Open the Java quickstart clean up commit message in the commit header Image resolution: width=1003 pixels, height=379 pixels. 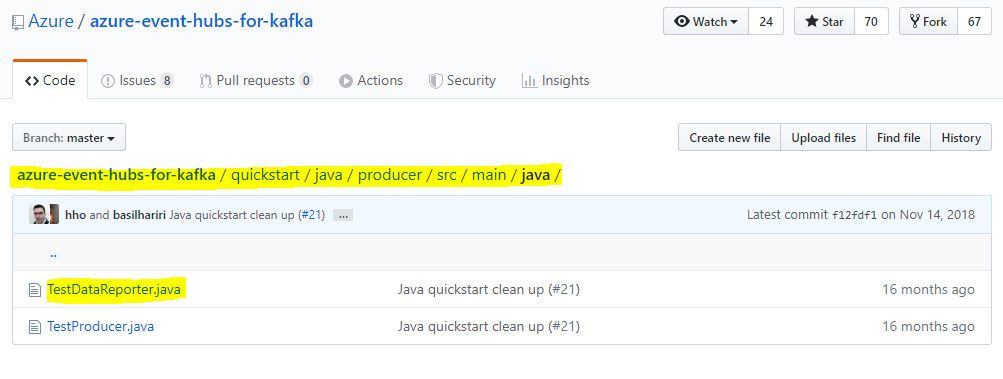click(232, 215)
